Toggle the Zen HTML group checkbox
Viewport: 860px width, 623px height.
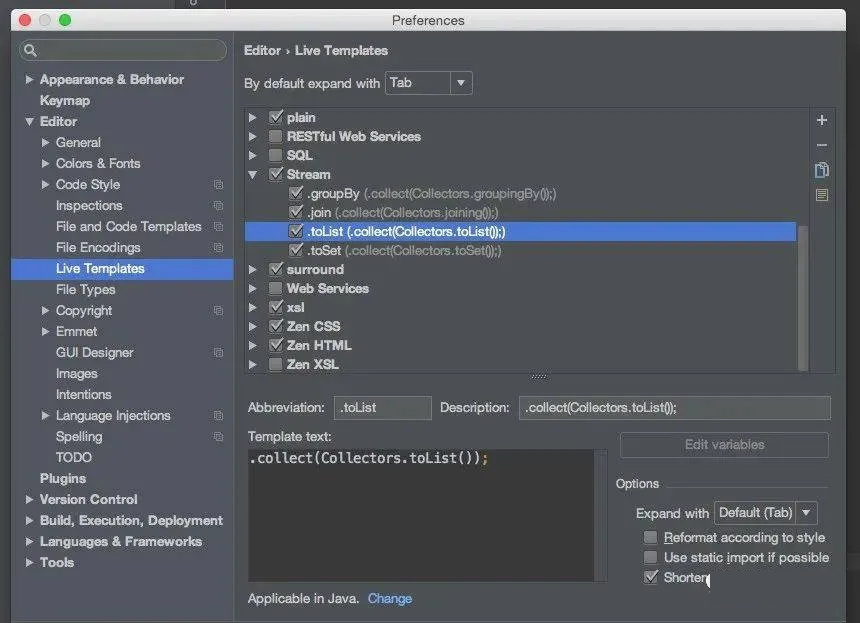click(x=276, y=345)
